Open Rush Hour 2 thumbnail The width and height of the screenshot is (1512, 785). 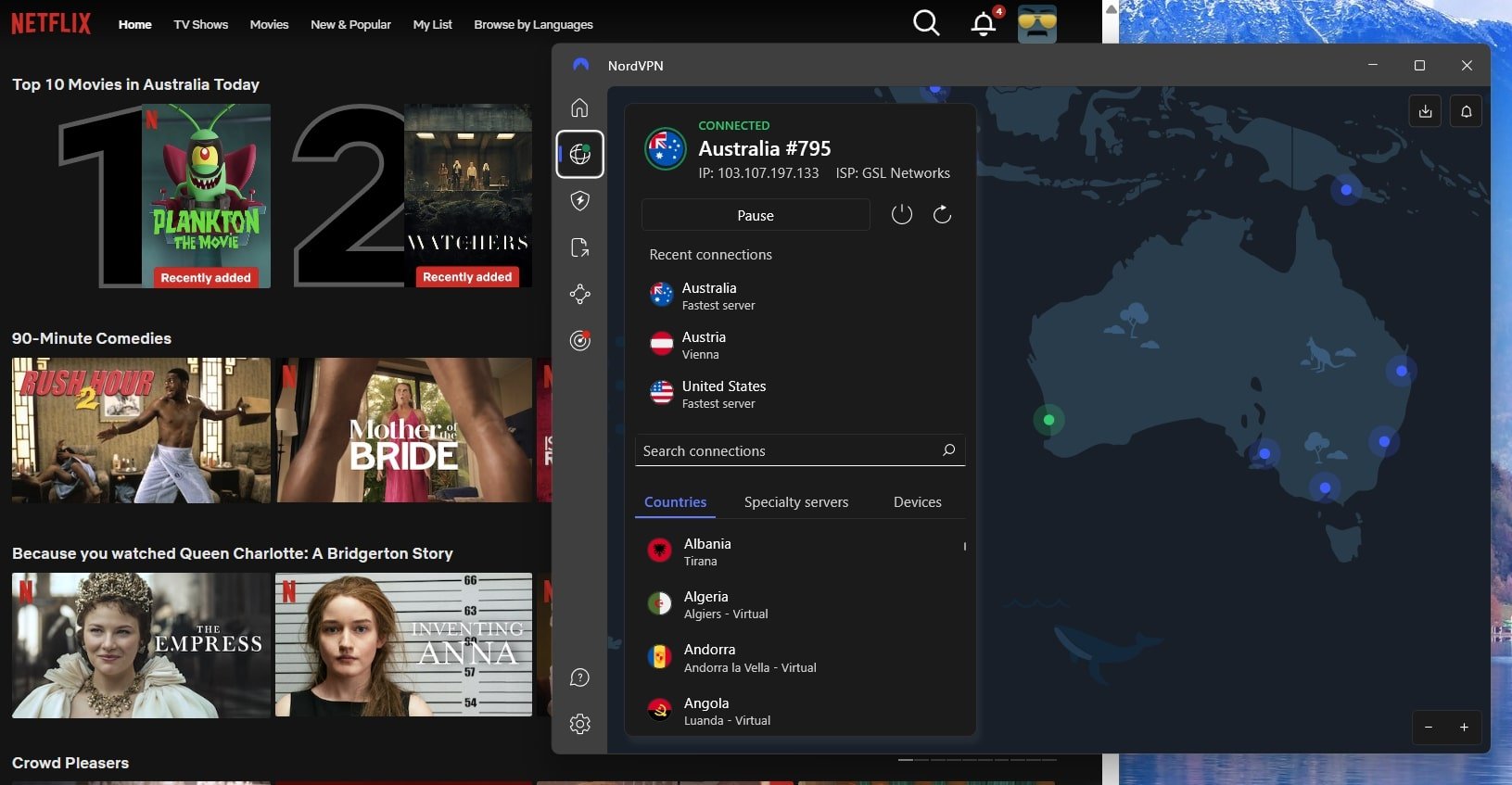[x=141, y=430]
